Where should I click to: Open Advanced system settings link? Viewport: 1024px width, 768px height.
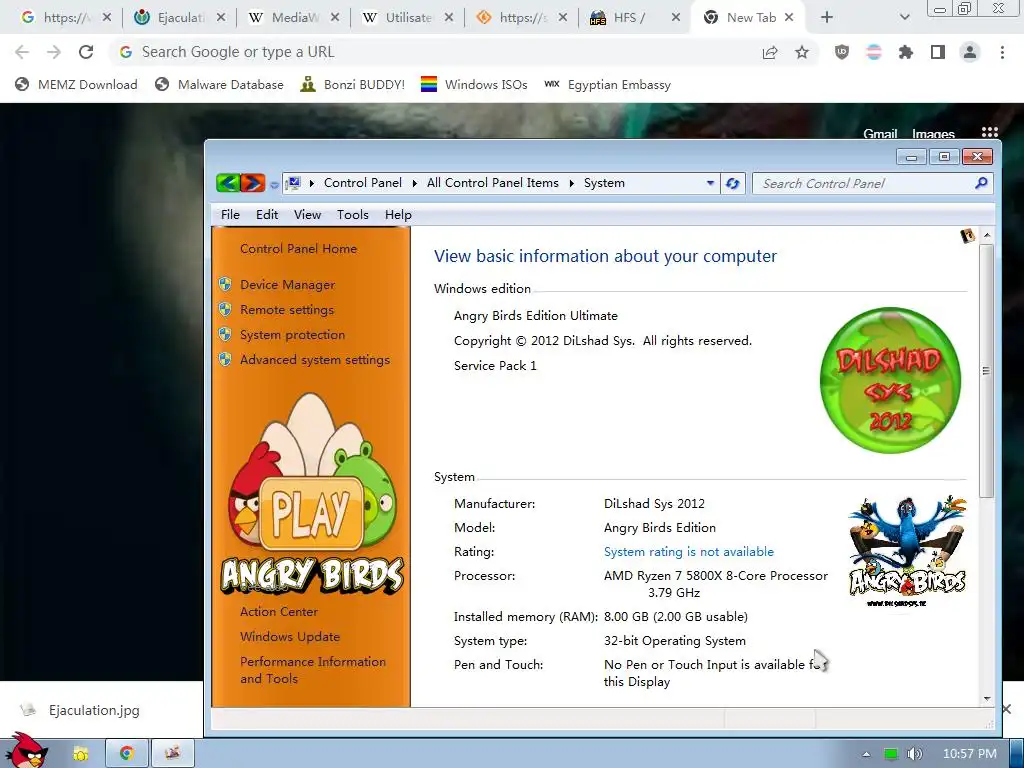(315, 360)
